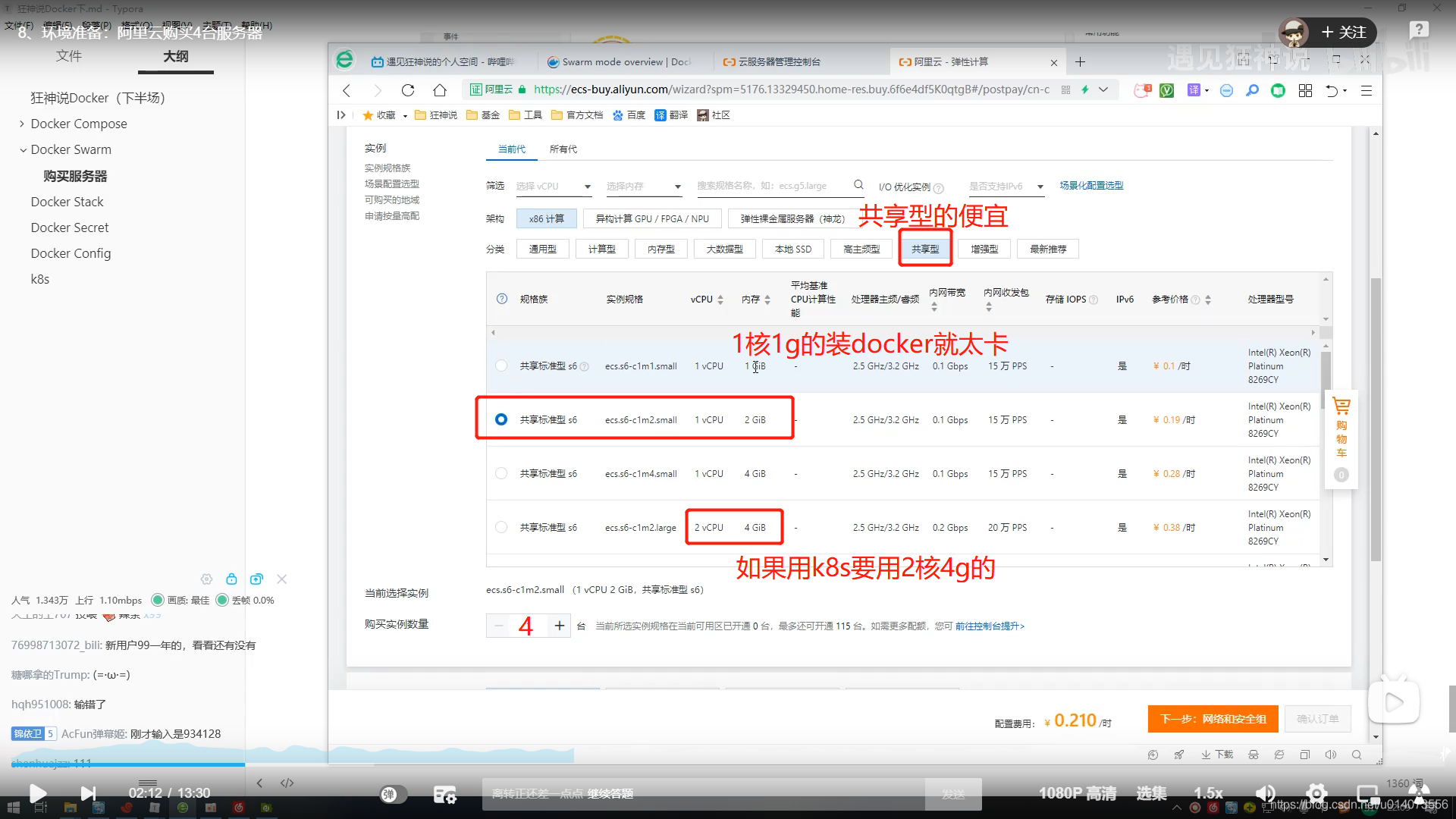Select the 通用型 category
This screenshot has height=819, width=1456.
543,249
